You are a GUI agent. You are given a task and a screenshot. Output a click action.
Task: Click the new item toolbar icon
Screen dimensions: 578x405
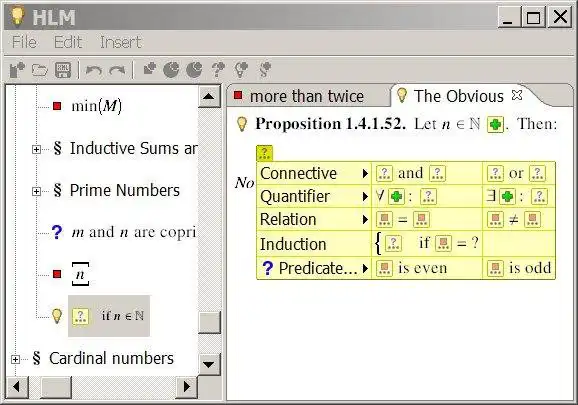(x=17, y=69)
